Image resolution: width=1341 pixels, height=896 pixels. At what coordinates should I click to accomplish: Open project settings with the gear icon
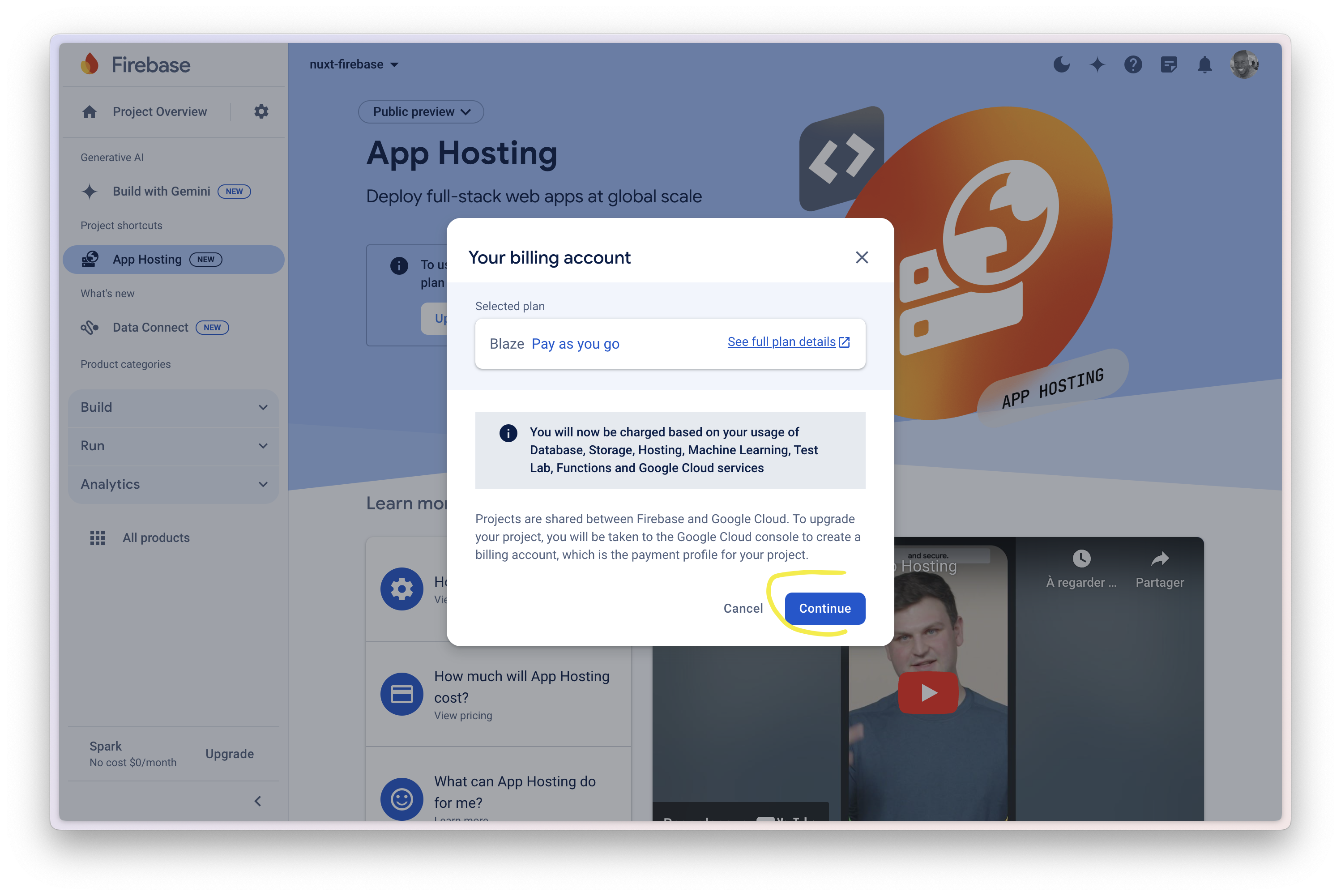coord(261,111)
